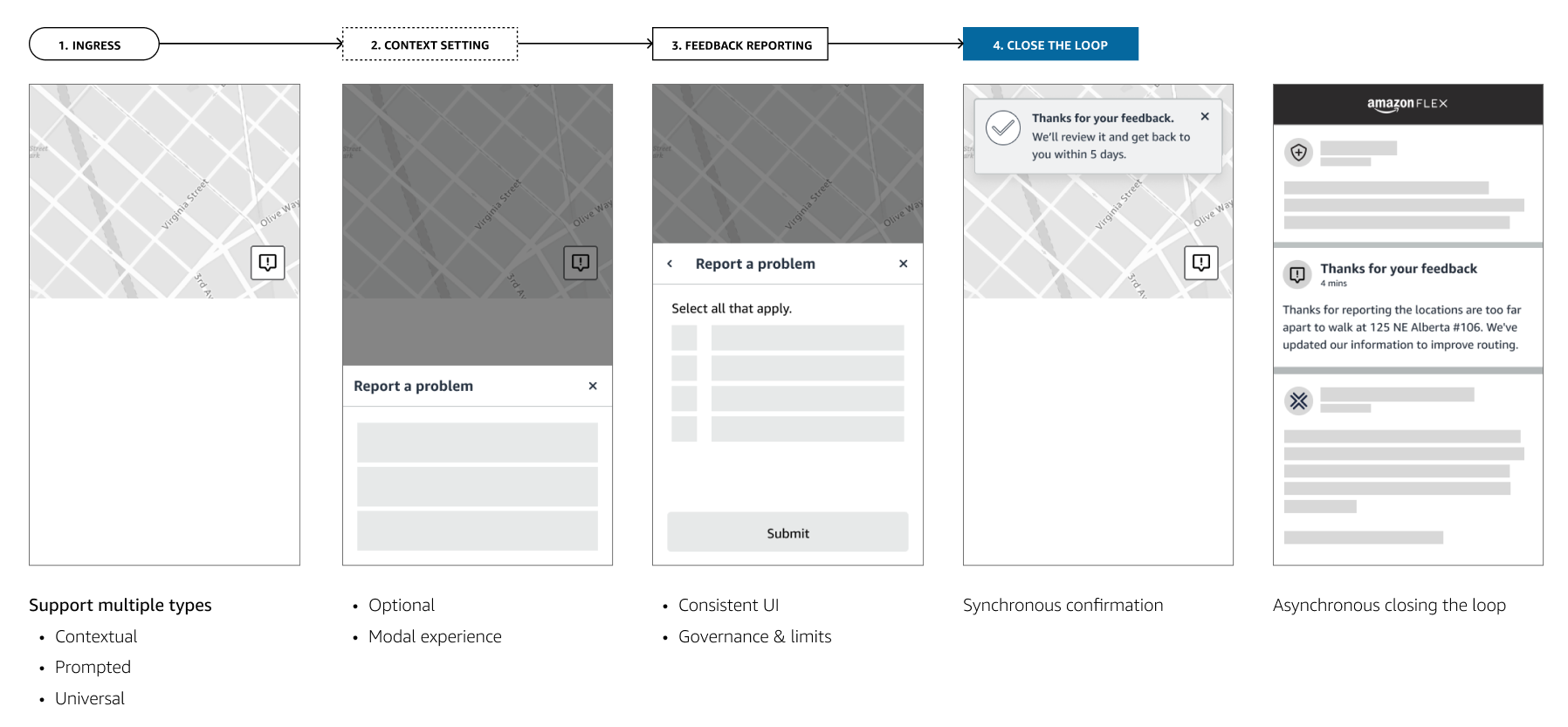Click the 'Synchronous confirmation' caption
The image size is (1568, 727).
[x=1063, y=605]
